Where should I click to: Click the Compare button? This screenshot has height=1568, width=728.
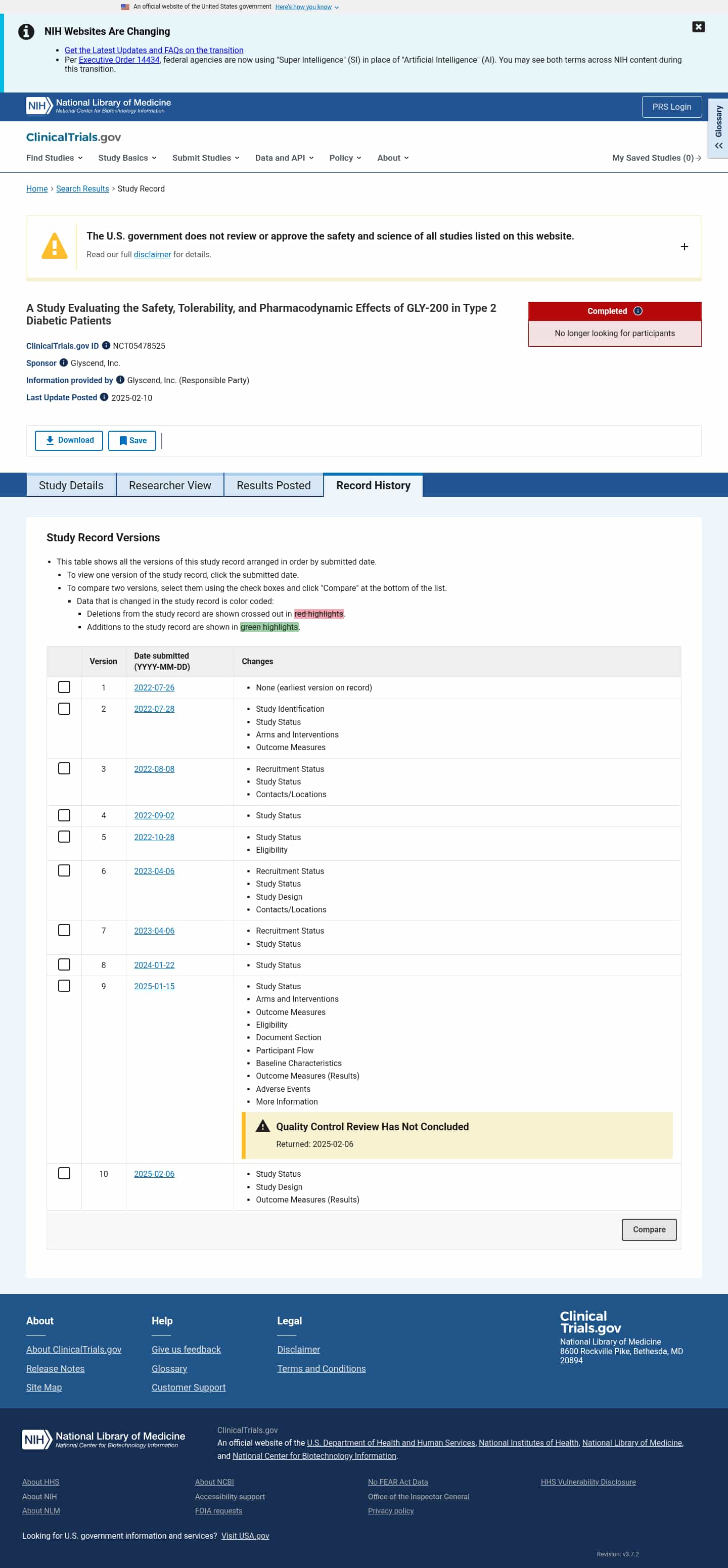(649, 1229)
